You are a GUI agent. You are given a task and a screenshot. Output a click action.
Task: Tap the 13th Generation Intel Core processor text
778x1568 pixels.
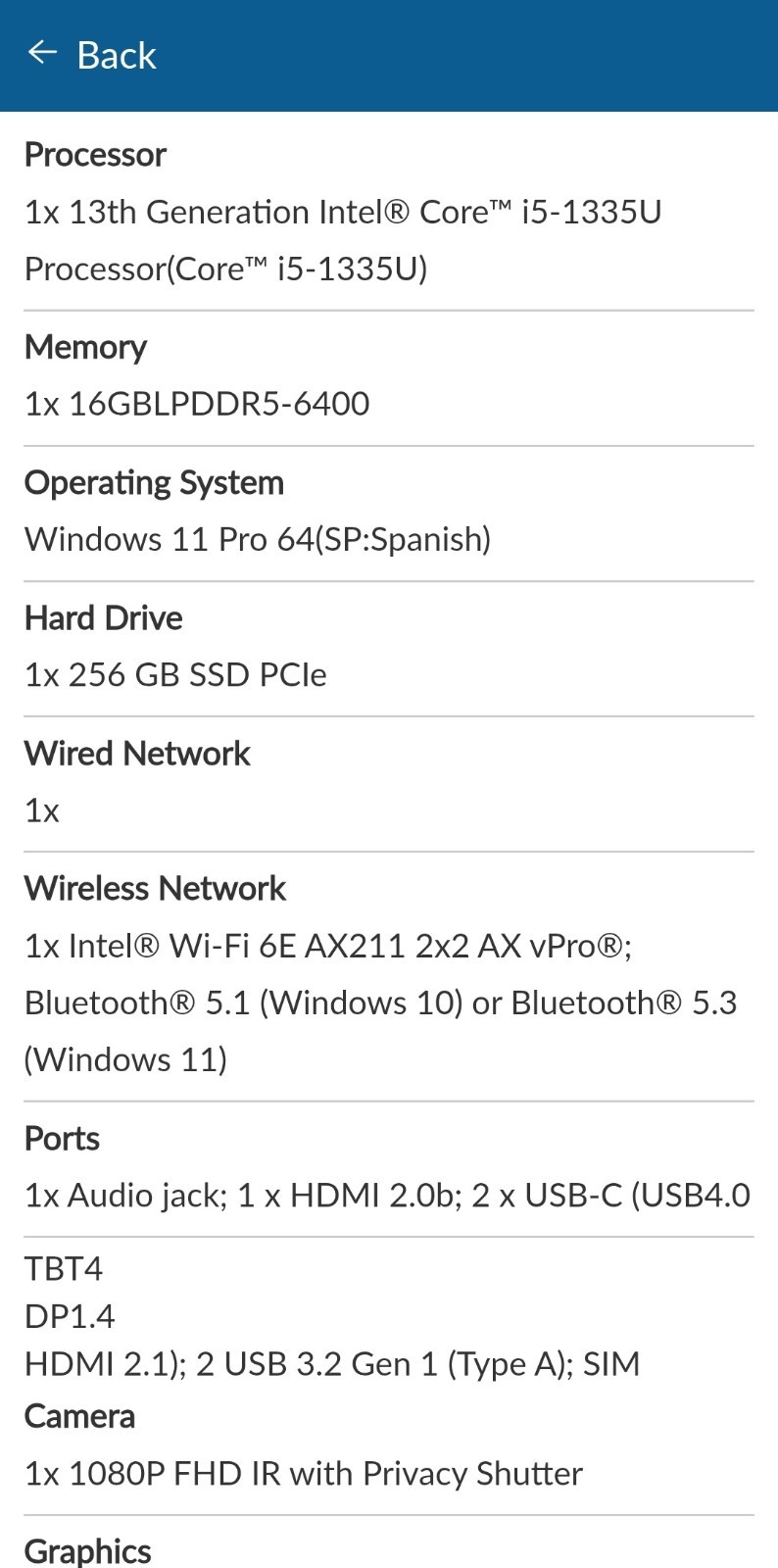343,240
